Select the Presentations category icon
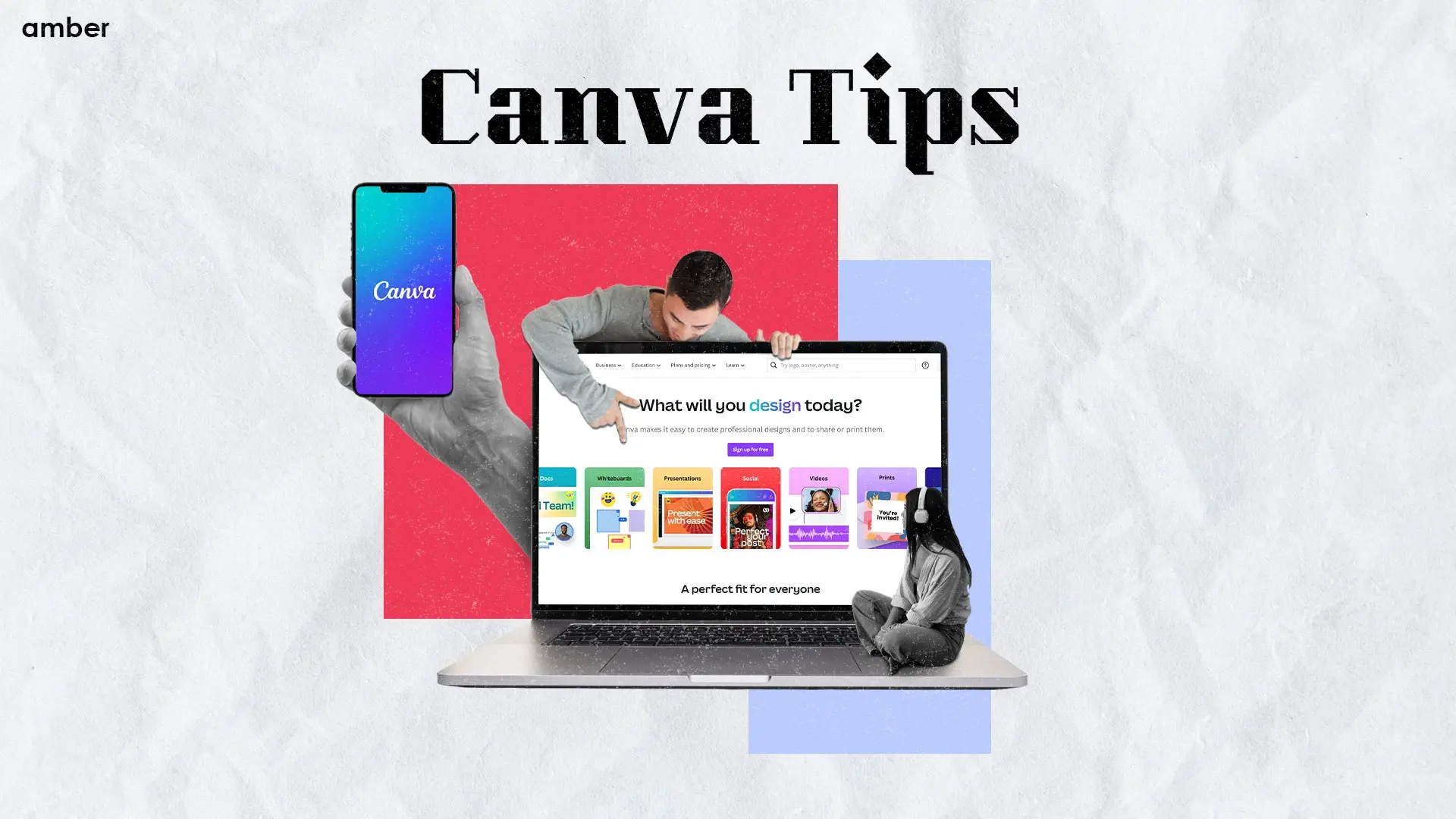Viewport: 1456px width, 819px height. (x=682, y=508)
